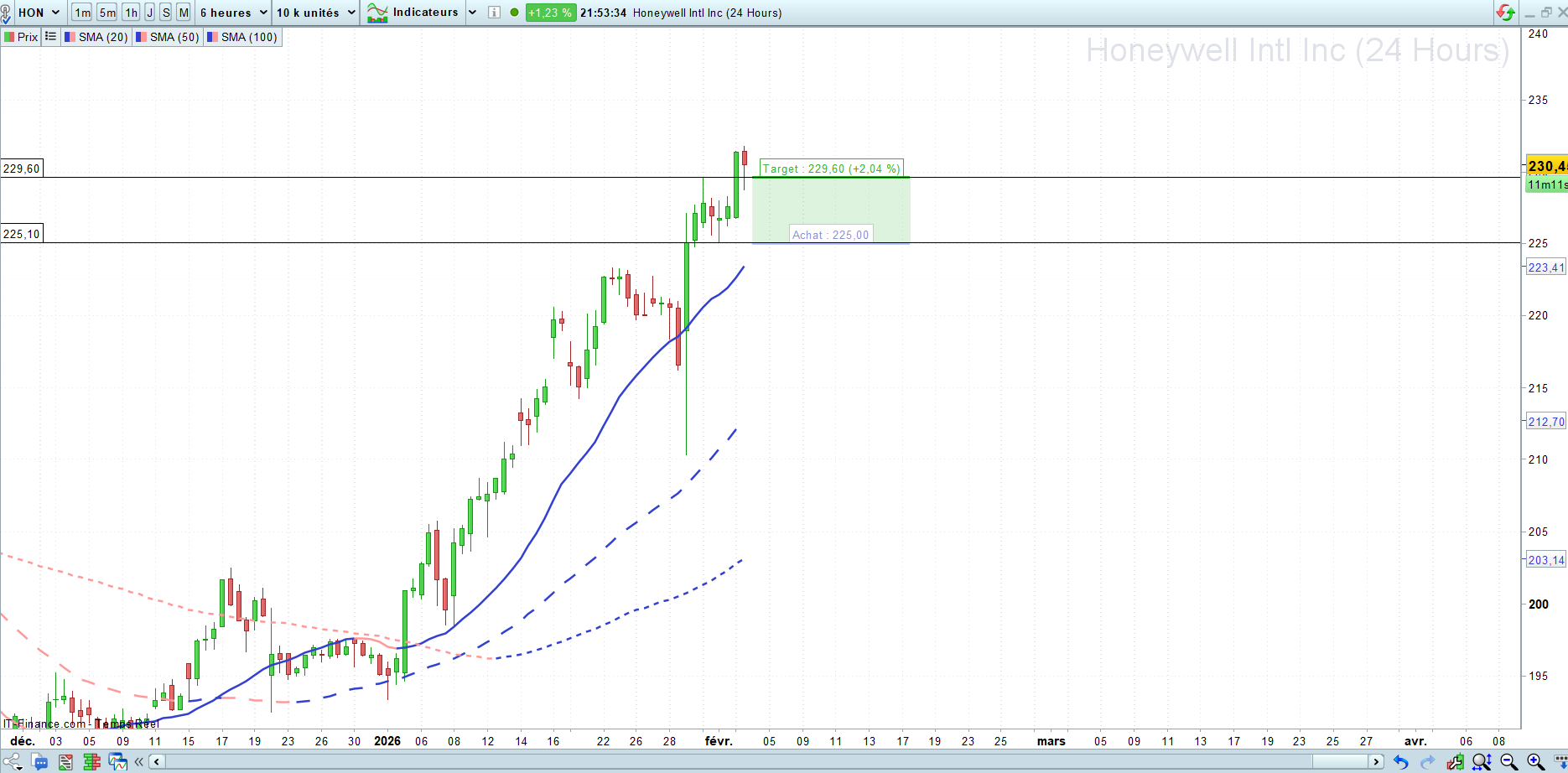The height and width of the screenshot is (773, 1568).
Task: Open the Indicateurs panel
Action: [x=413, y=13]
